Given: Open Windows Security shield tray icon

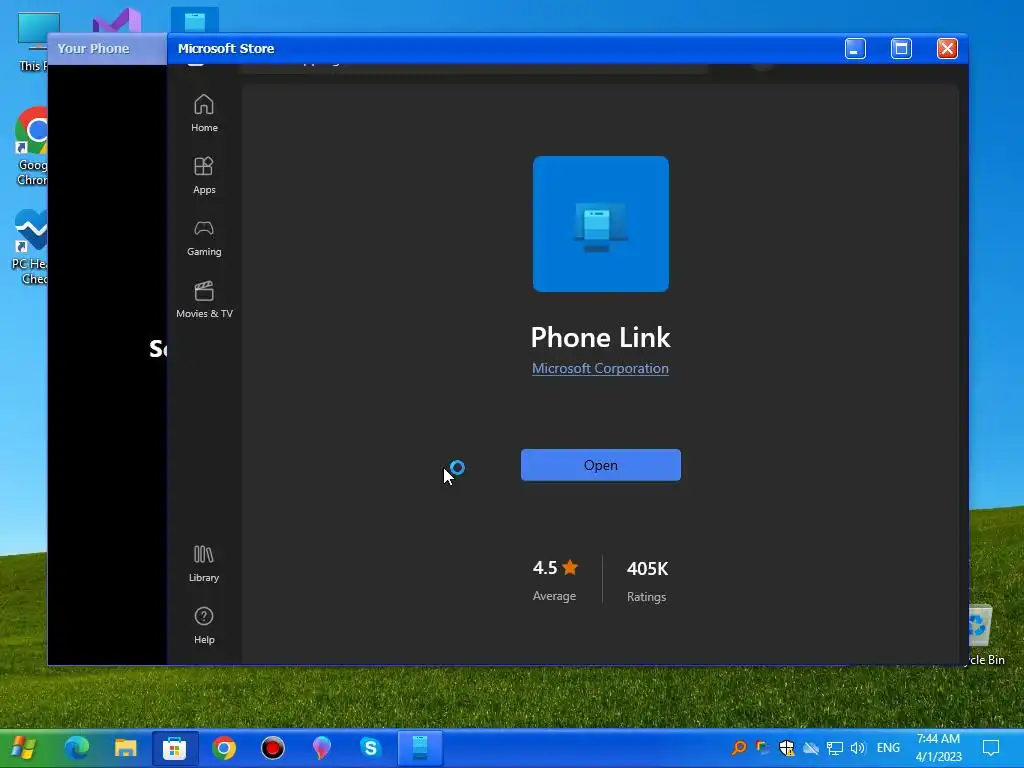Looking at the screenshot, I should (x=786, y=748).
